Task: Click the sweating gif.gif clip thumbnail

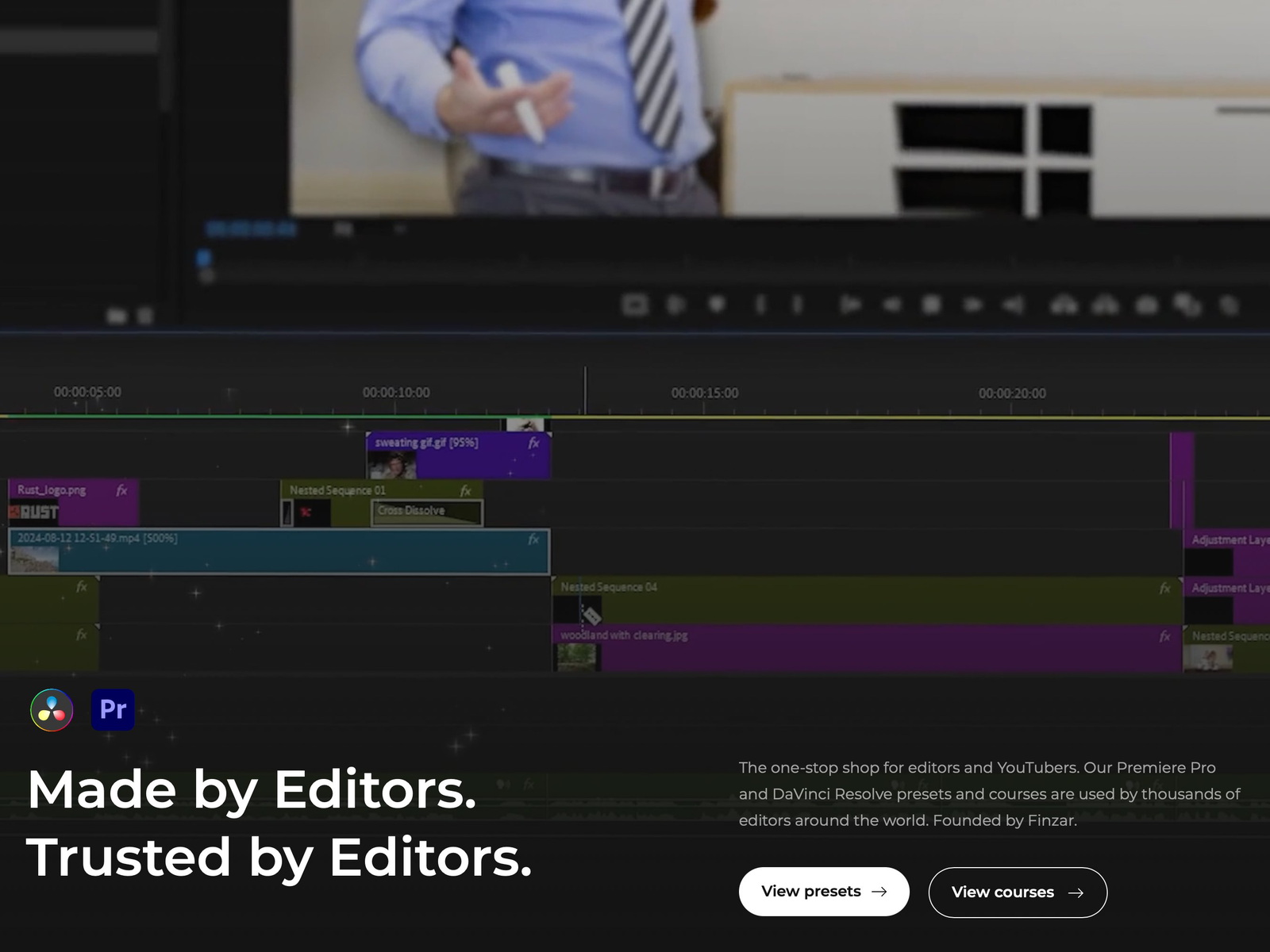Action: point(392,465)
